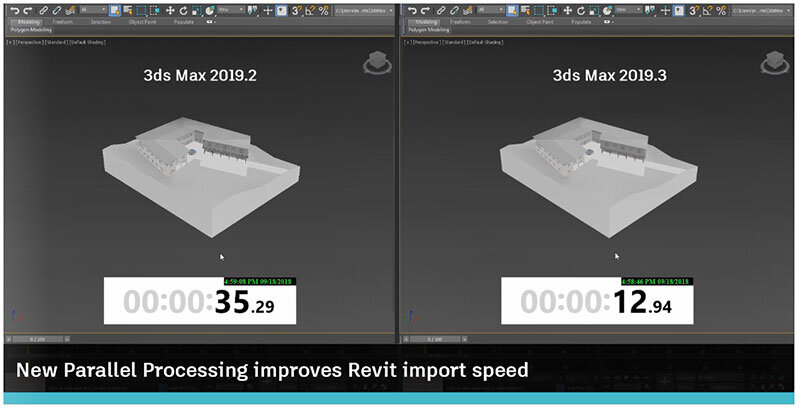This screenshot has height=410, width=800.
Task: Click Unlink Selection tool in right window
Action: tap(454, 11)
